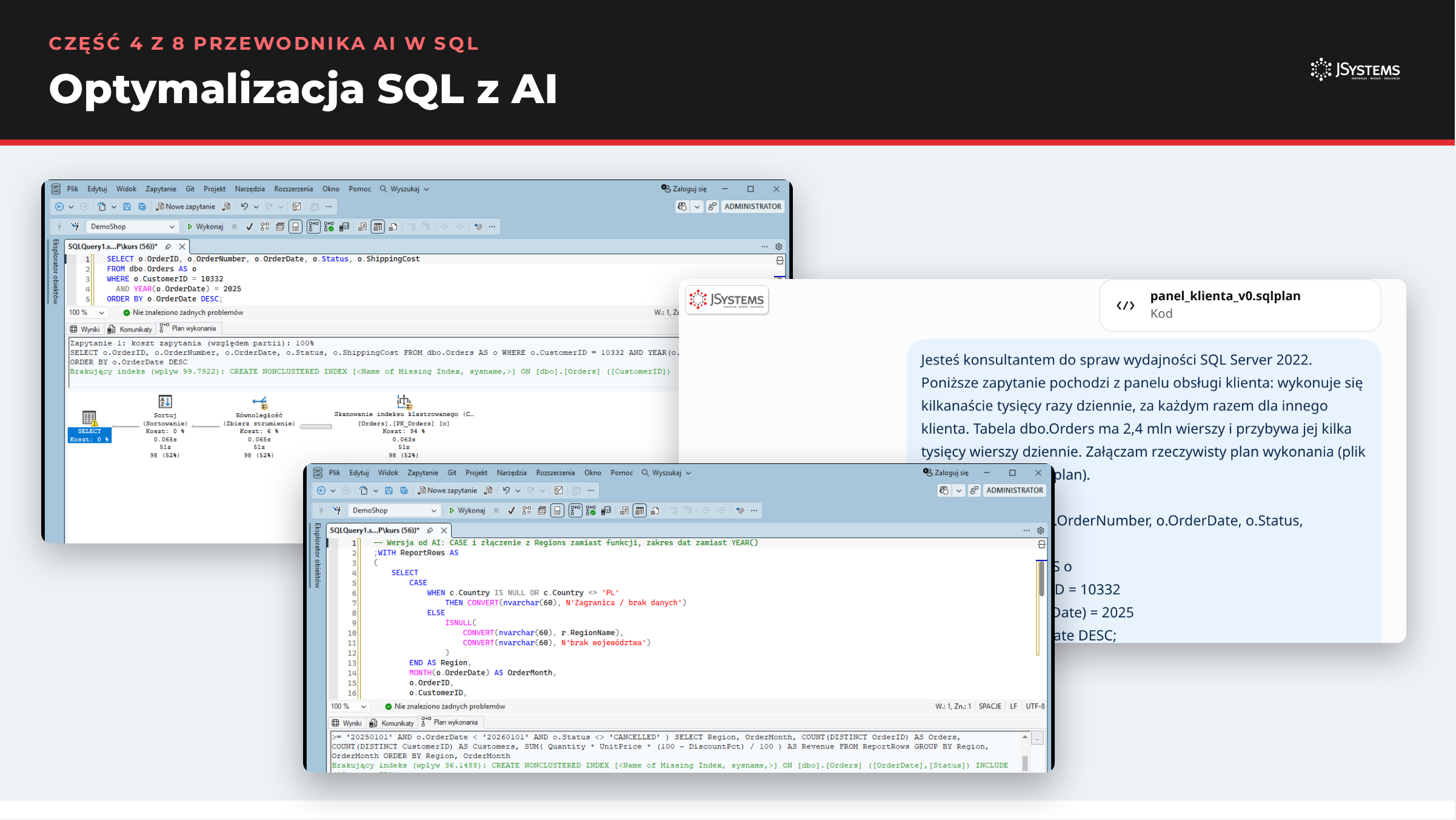Pin the SQLQuery1 tab in front window
1456x820 pixels.
point(430,530)
